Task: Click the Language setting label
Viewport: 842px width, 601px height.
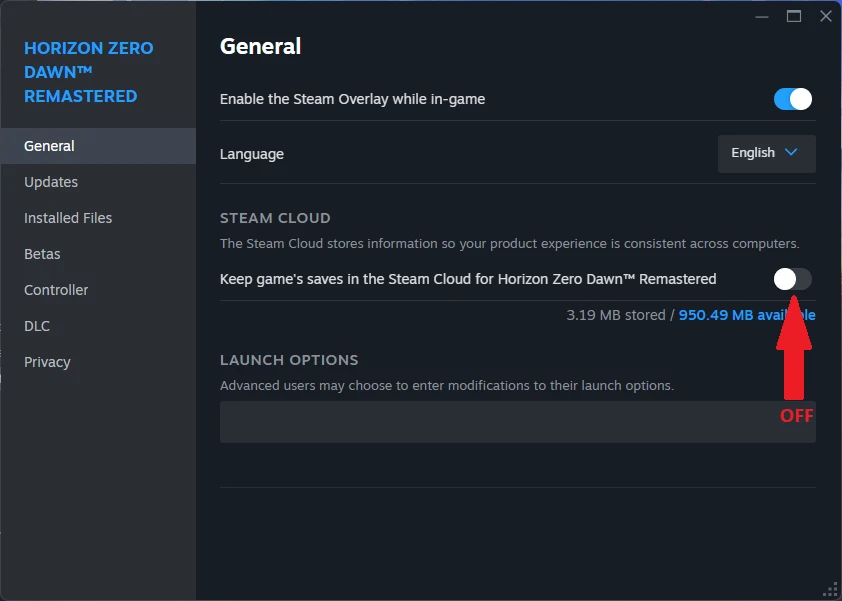Action: 252,155
